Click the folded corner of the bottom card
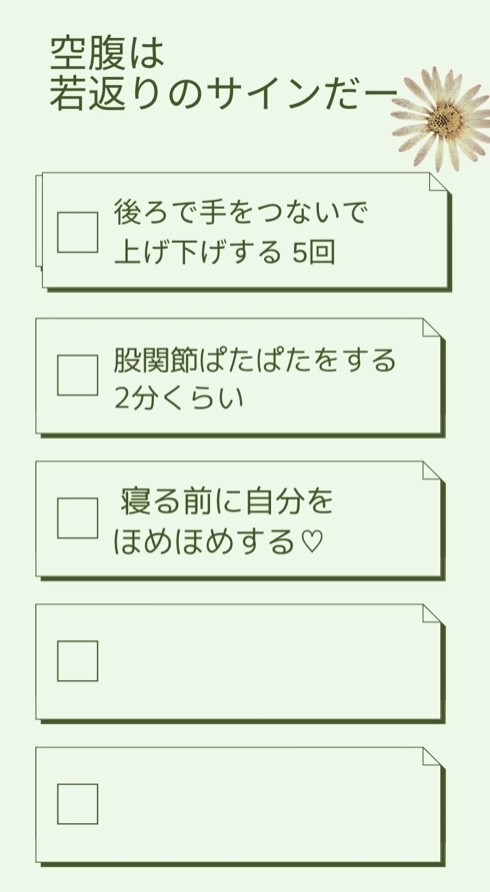The image size is (490, 892). [431, 757]
